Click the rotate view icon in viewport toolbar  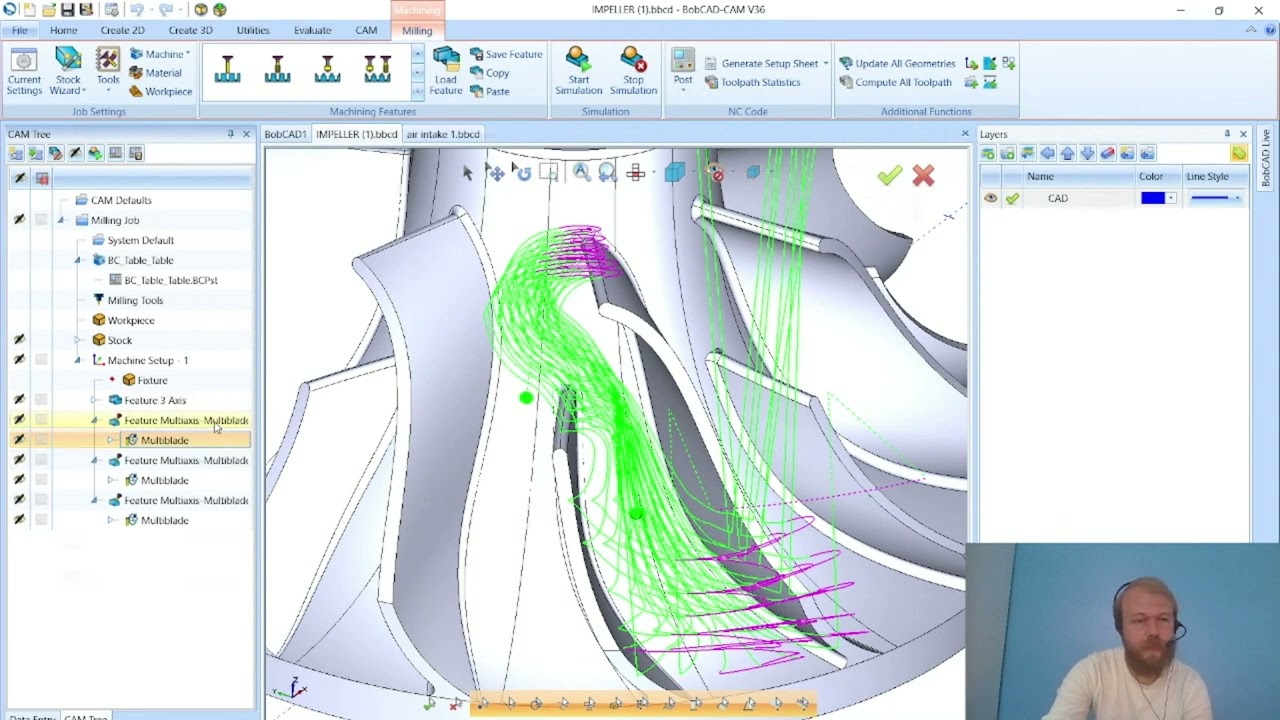click(523, 172)
